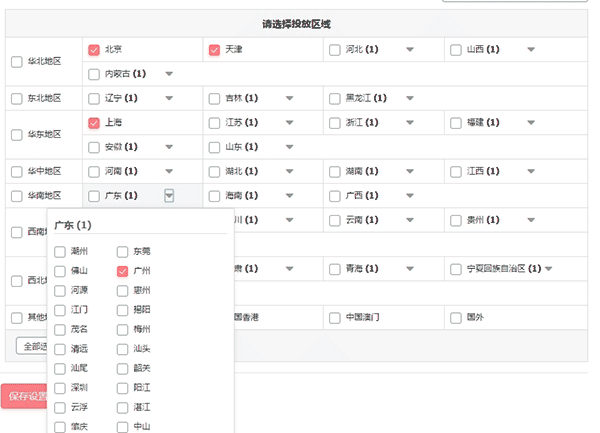Uncheck the 北京 checkbox
600x433 pixels.
coord(94,50)
